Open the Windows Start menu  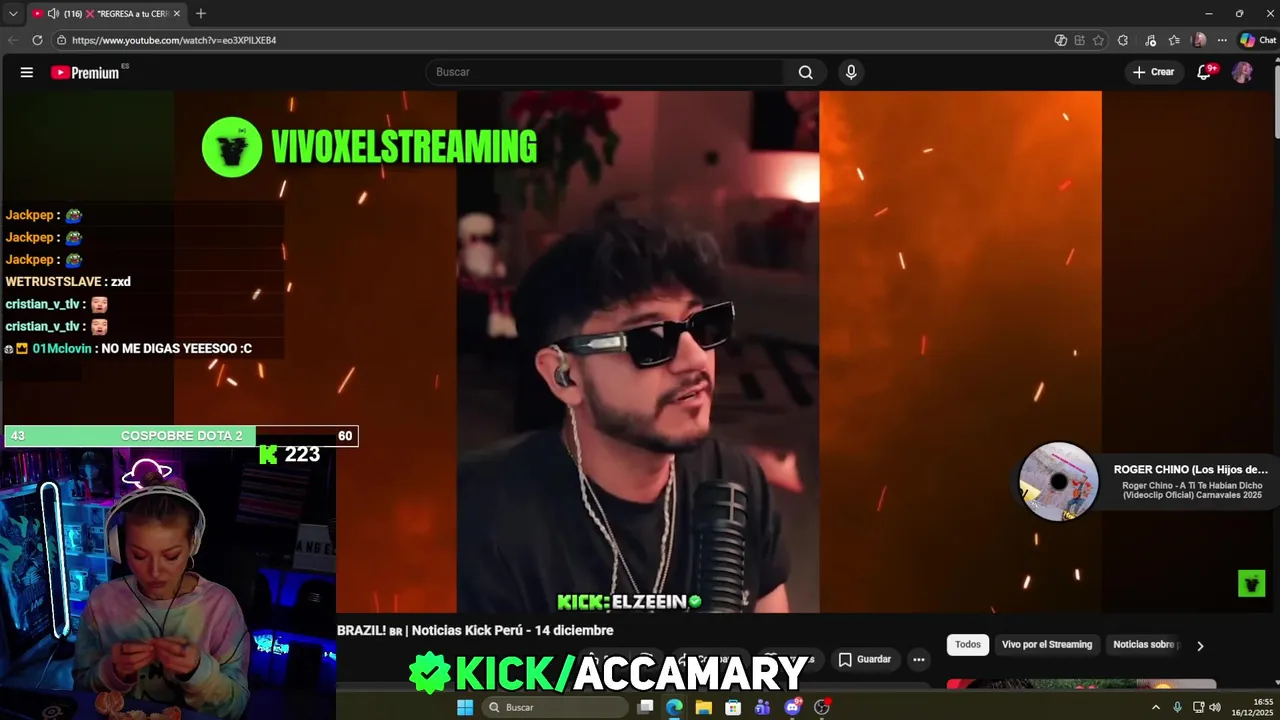pyautogui.click(x=465, y=707)
